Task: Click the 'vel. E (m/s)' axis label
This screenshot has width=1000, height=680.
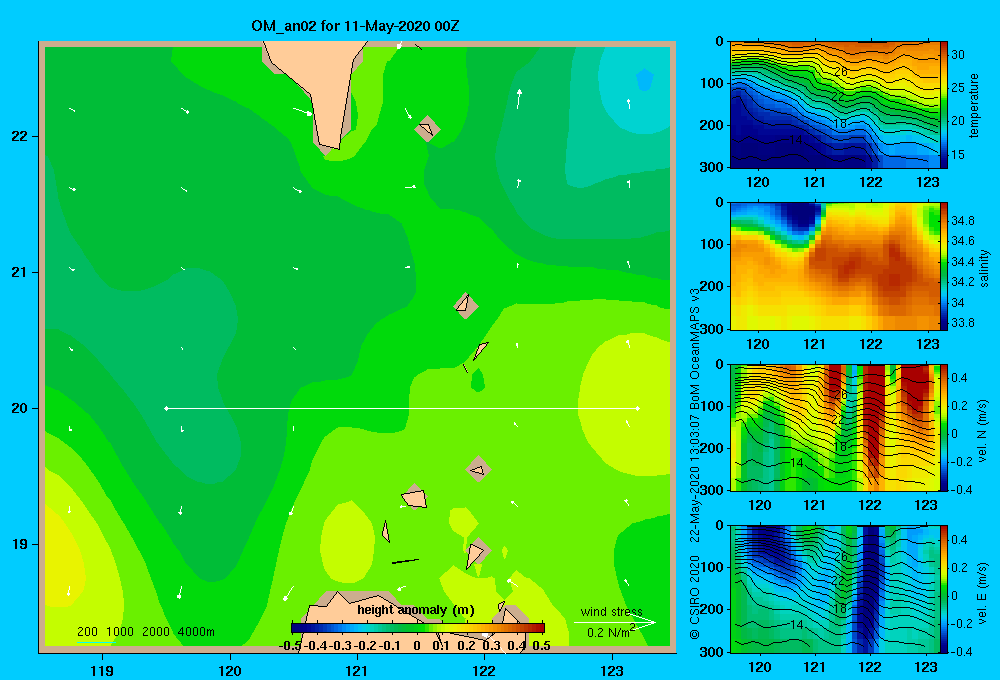Action: pos(982,592)
